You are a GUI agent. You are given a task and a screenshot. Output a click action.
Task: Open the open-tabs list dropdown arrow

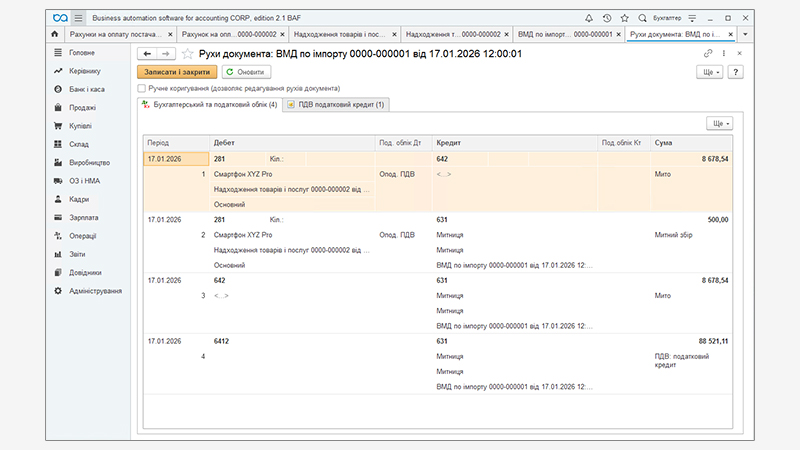745,34
